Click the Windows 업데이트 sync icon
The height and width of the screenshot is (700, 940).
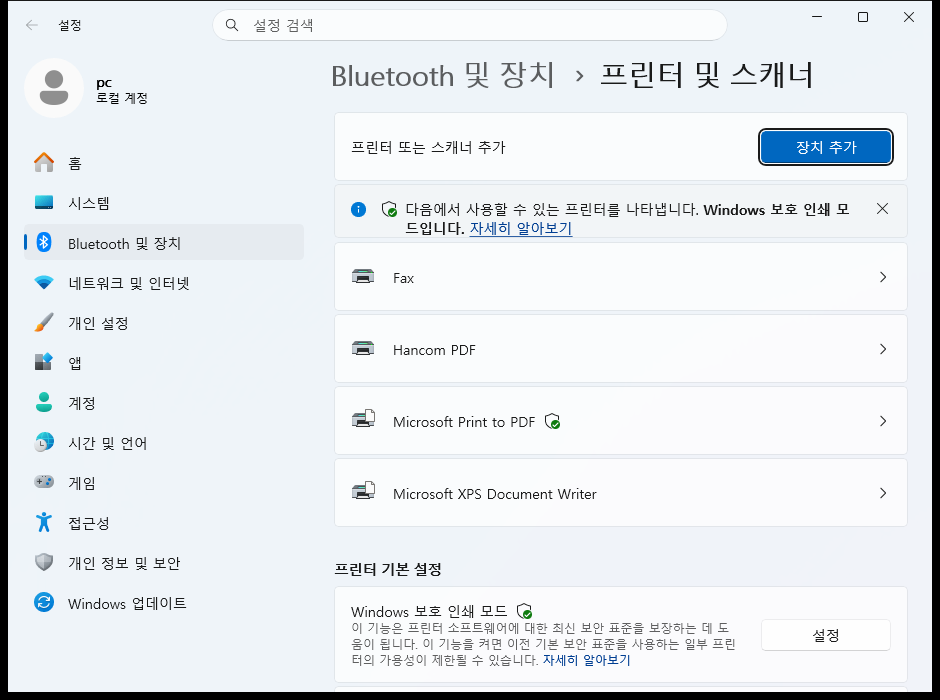(x=44, y=602)
